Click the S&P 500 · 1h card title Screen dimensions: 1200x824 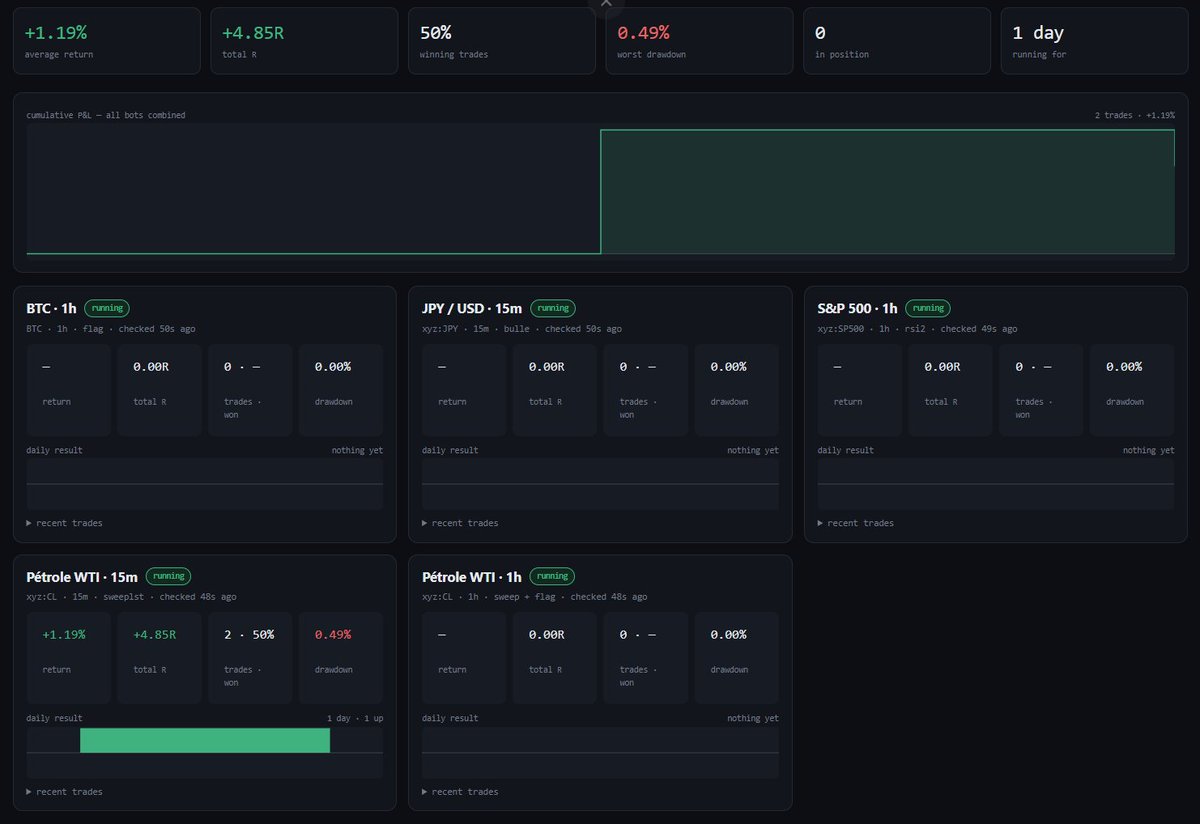pos(857,308)
